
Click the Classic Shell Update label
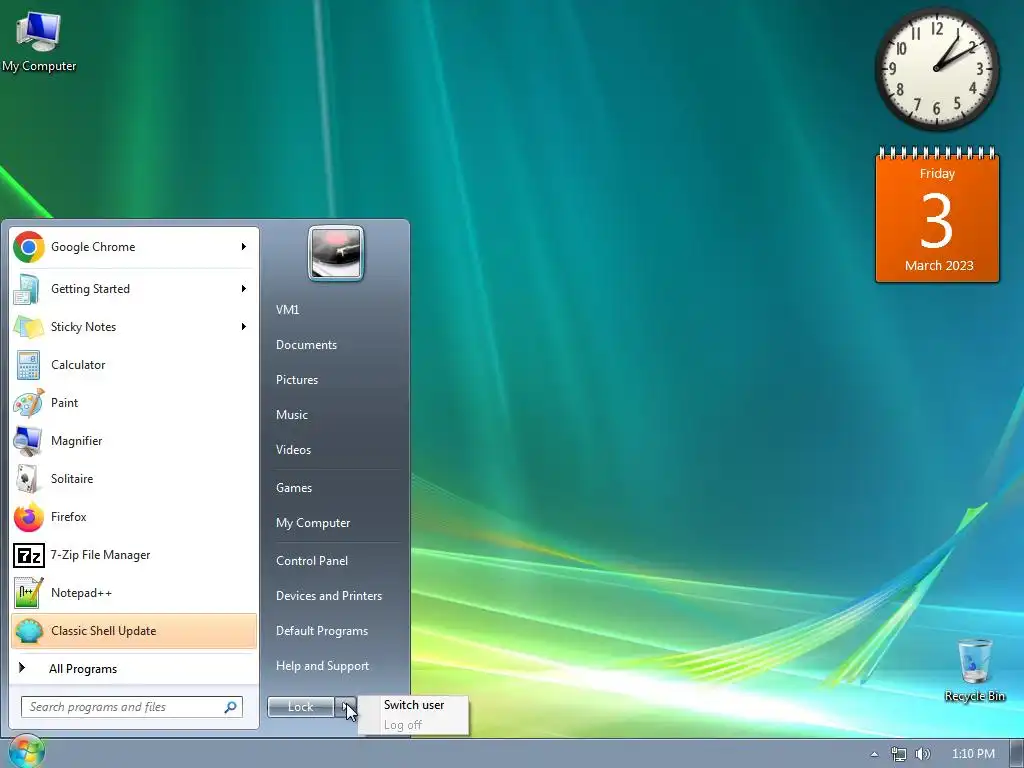(x=103, y=631)
